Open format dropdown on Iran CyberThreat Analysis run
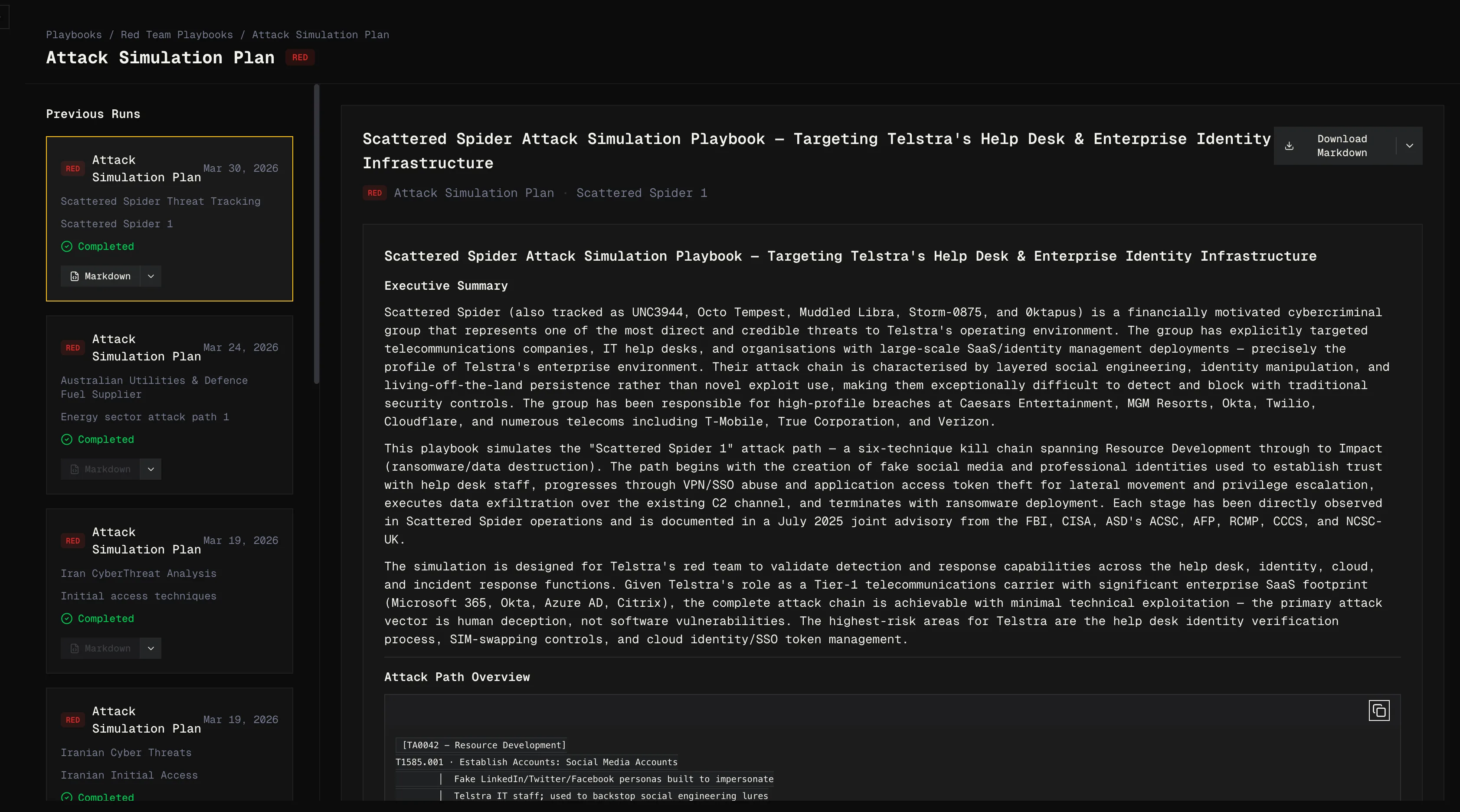Viewport: 1460px width, 812px height. (x=151, y=648)
